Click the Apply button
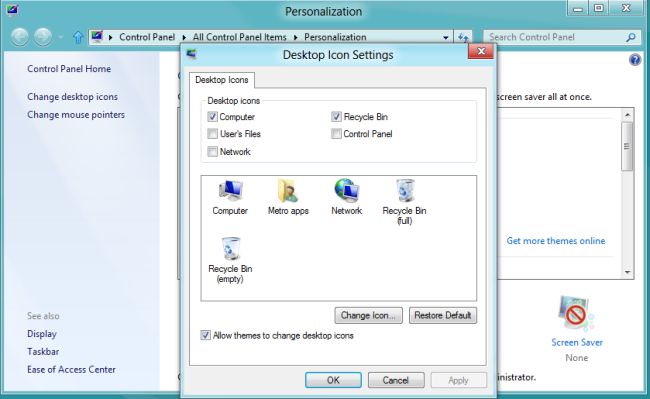 pyautogui.click(x=458, y=380)
